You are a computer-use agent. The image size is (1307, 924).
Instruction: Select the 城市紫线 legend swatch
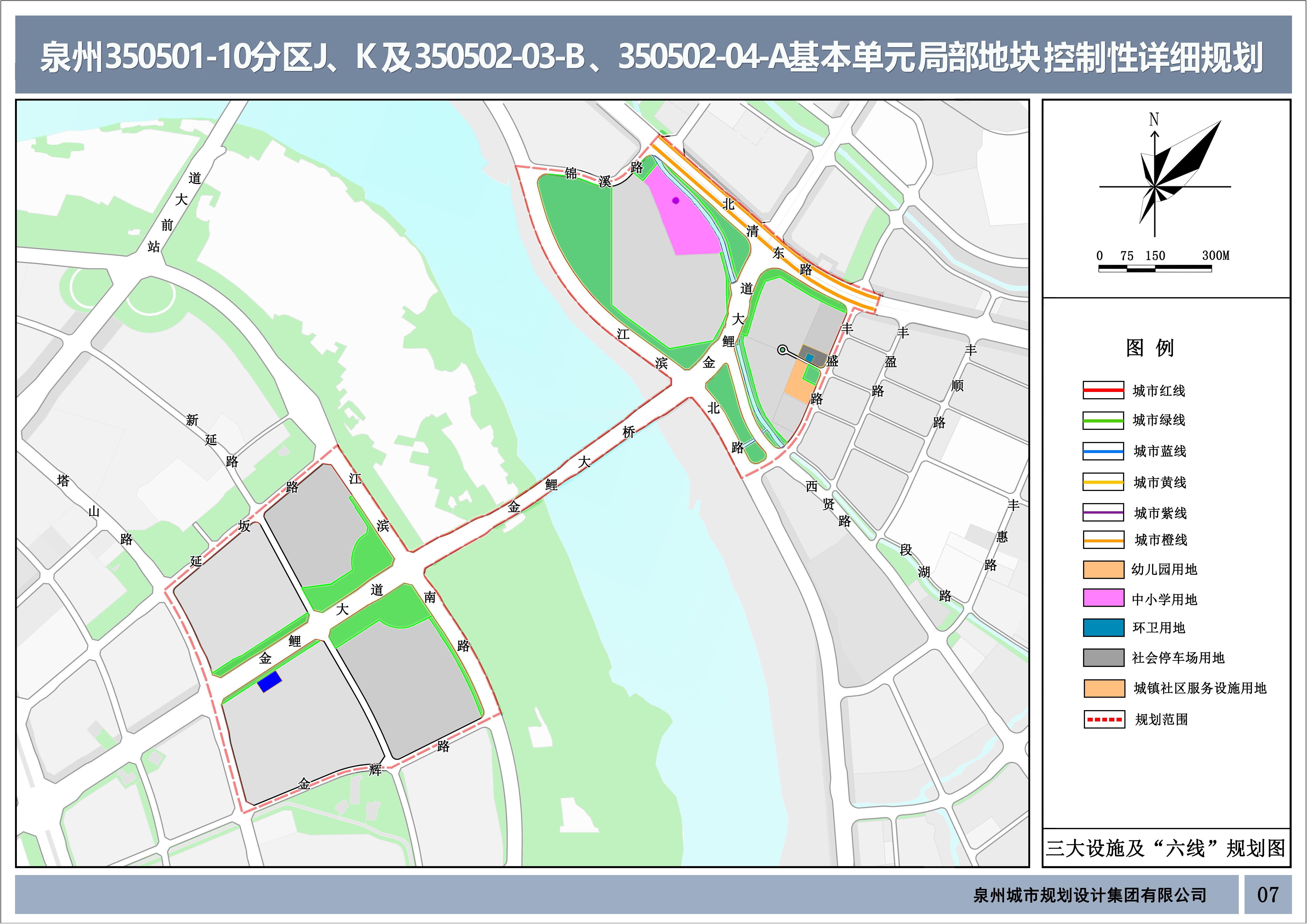tap(1103, 513)
